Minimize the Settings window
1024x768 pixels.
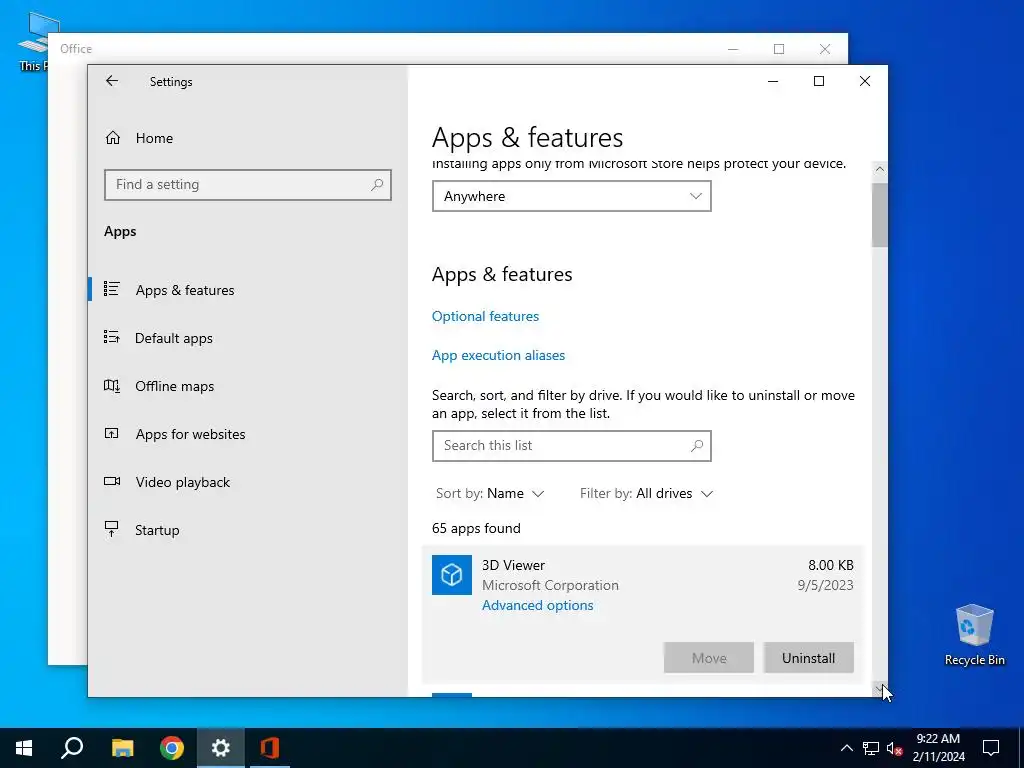[x=773, y=81]
